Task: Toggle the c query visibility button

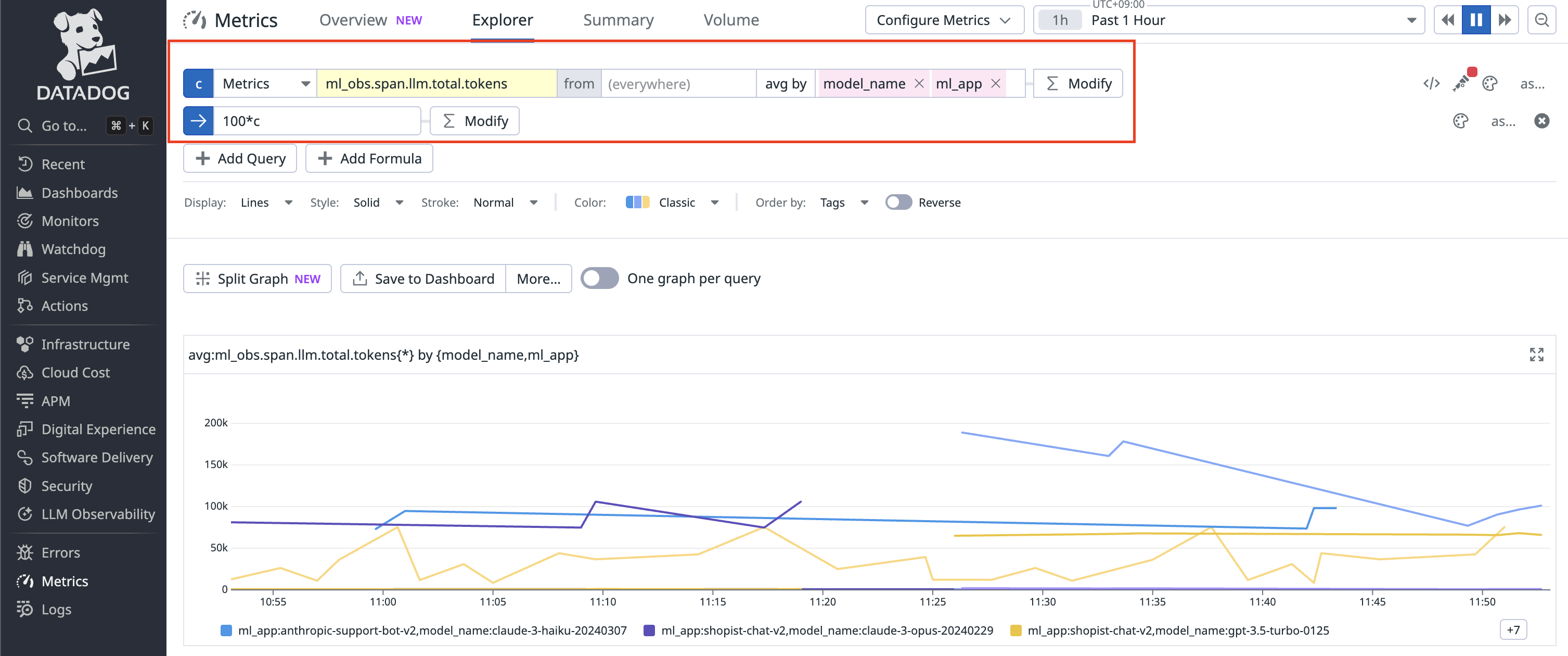Action: coord(198,83)
